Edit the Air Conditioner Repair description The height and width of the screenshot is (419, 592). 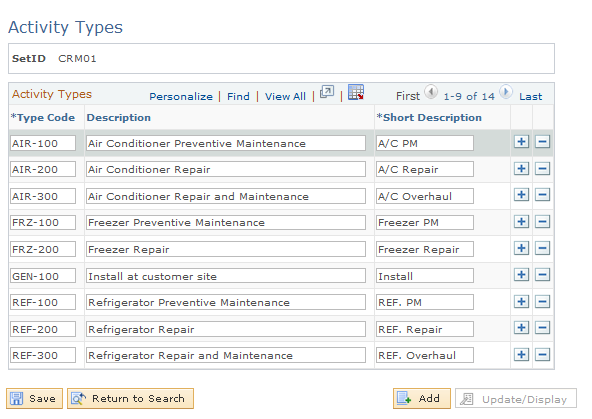tap(226, 169)
